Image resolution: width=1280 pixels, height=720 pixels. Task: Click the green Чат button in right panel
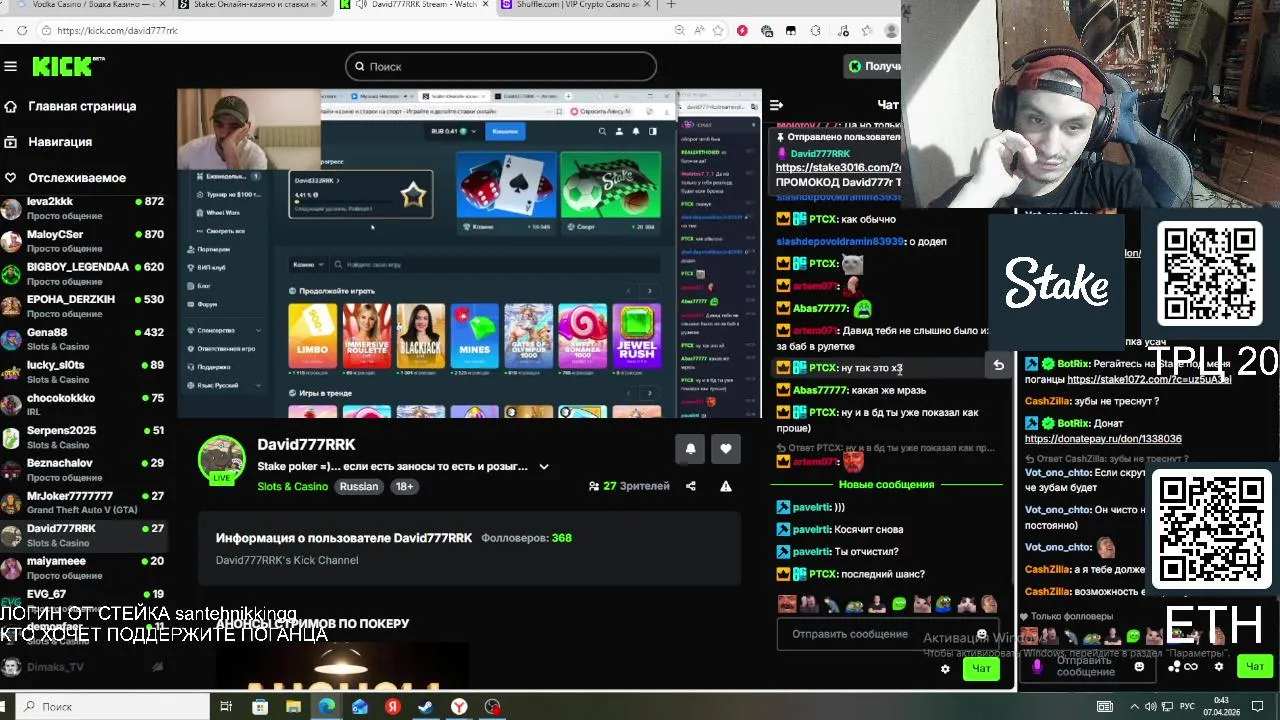coord(1255,666)
